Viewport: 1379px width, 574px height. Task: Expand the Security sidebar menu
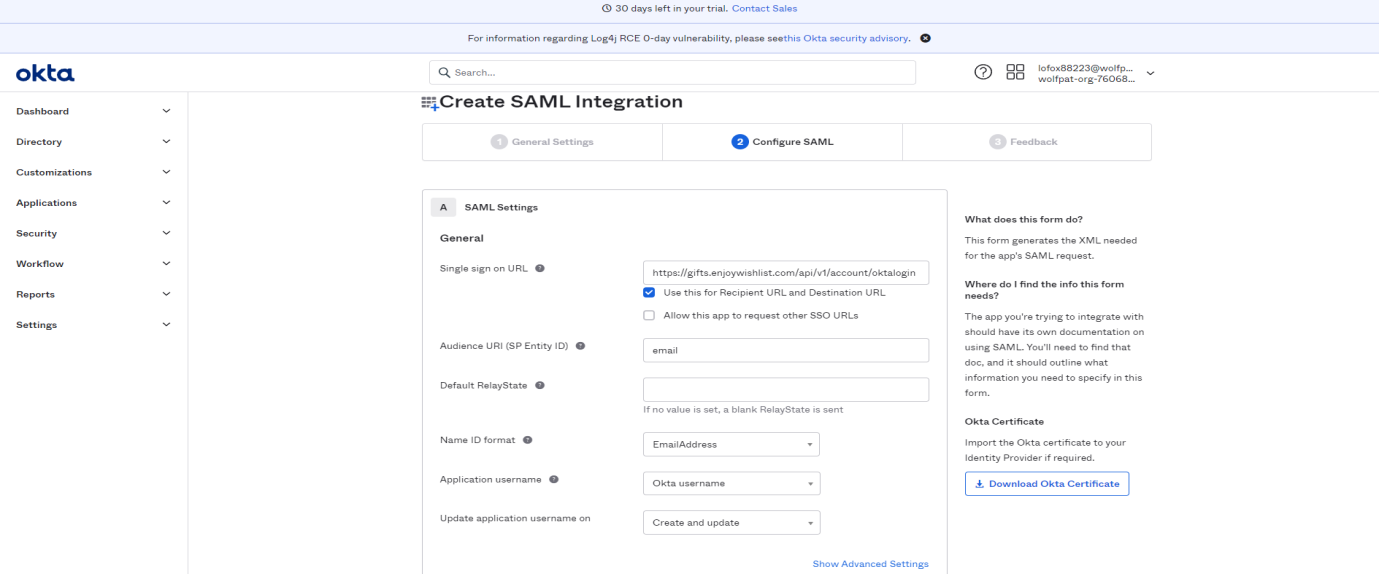pyautogui.click(x=93, y=233)
